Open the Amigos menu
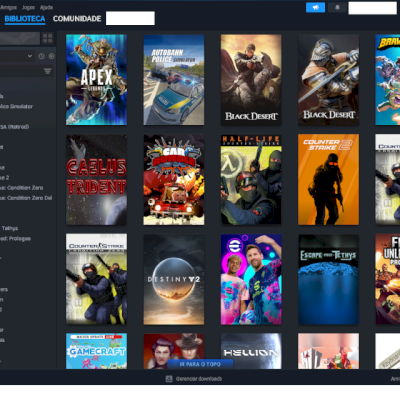This screenshot has width=400, height=400. coord(8,7)
